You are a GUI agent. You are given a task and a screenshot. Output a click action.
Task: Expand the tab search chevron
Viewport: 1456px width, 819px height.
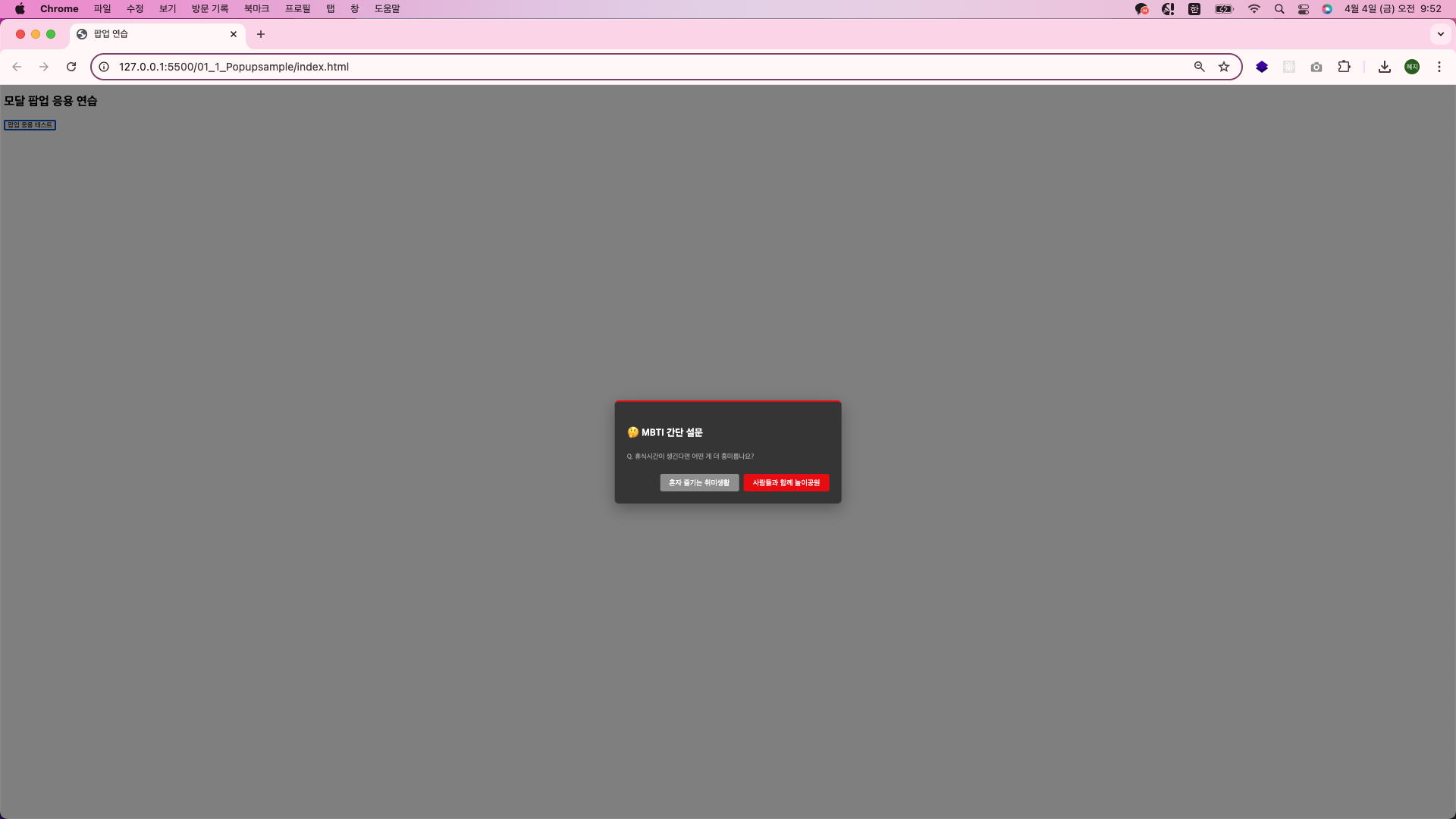coord(1441,34)
